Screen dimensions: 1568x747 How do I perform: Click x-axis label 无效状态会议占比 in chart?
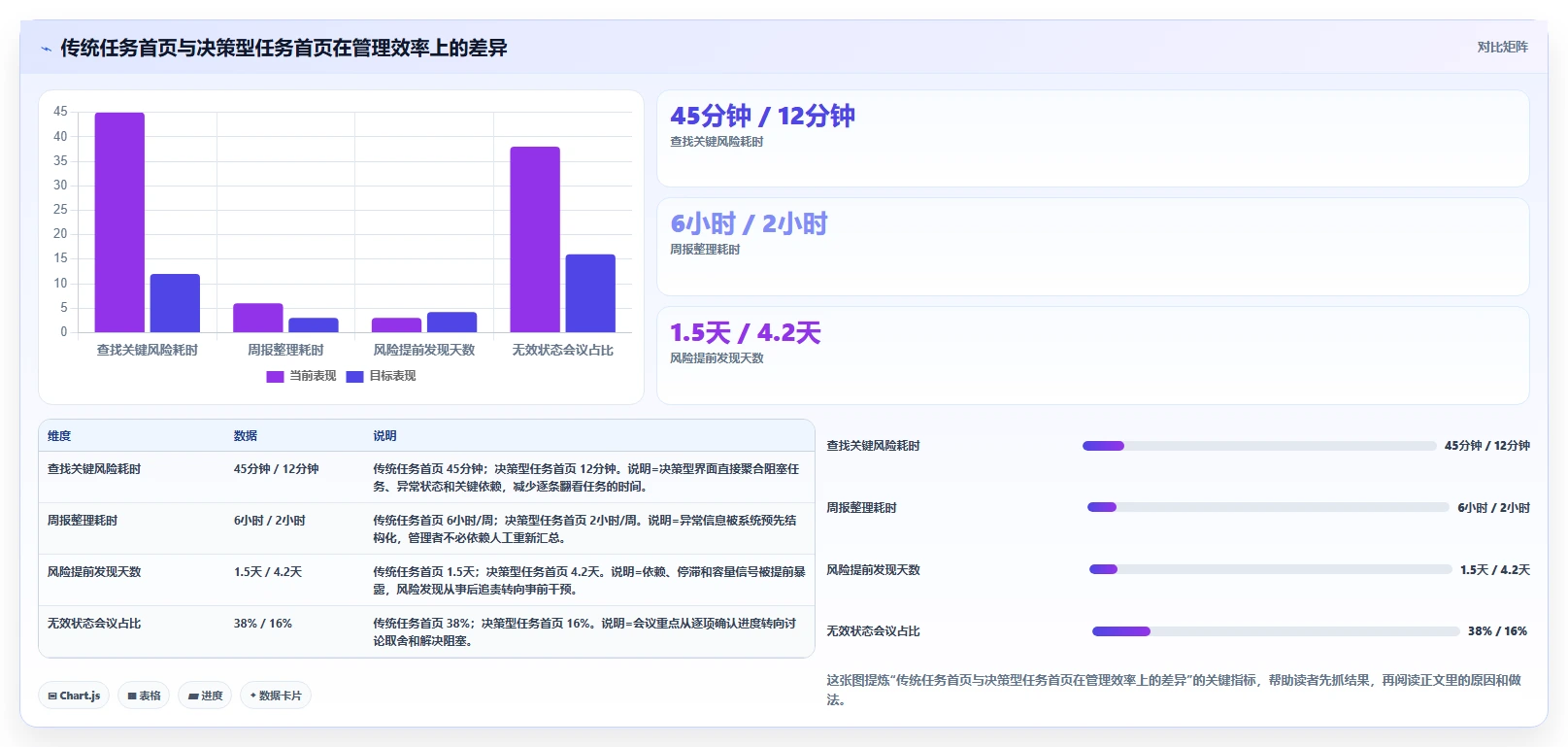[563, 350]
